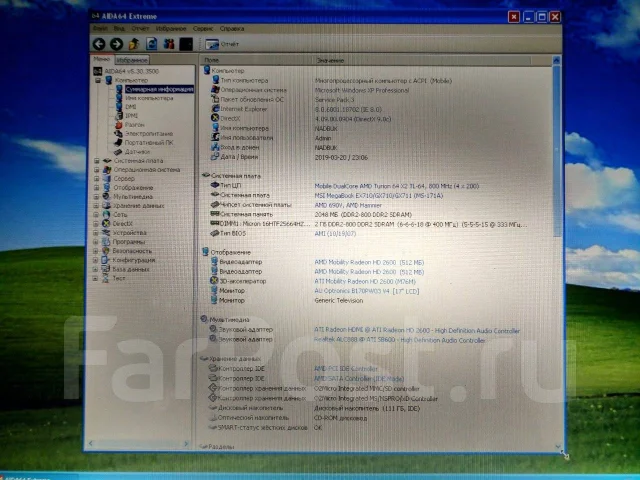This screenshot has width=640, height=480.
Task: Collapse the Компьютер tree node
Action: pyautogui.click(x=98, y=80)
